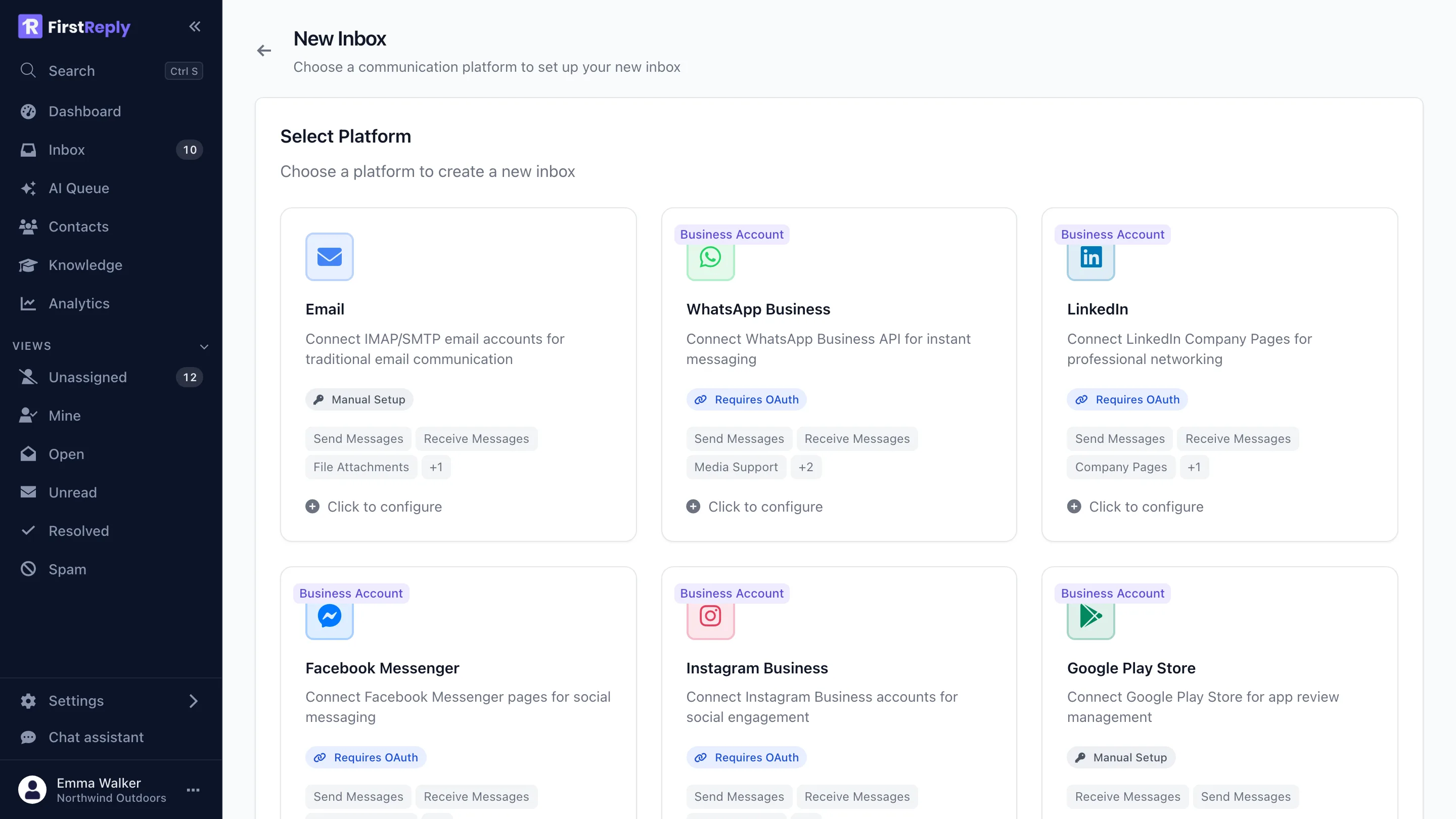Click the Knowledge graduation cap icon
The image size is (1456, 819).
[28, 264]
